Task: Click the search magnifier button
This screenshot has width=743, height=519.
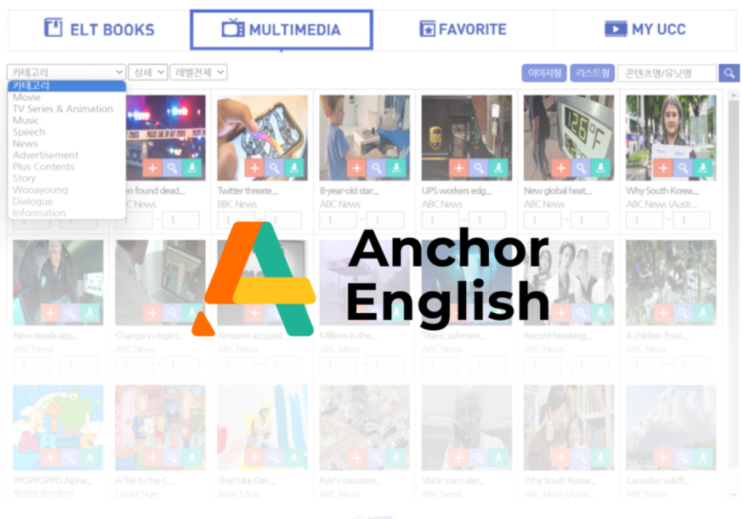Action: point(729,73)
